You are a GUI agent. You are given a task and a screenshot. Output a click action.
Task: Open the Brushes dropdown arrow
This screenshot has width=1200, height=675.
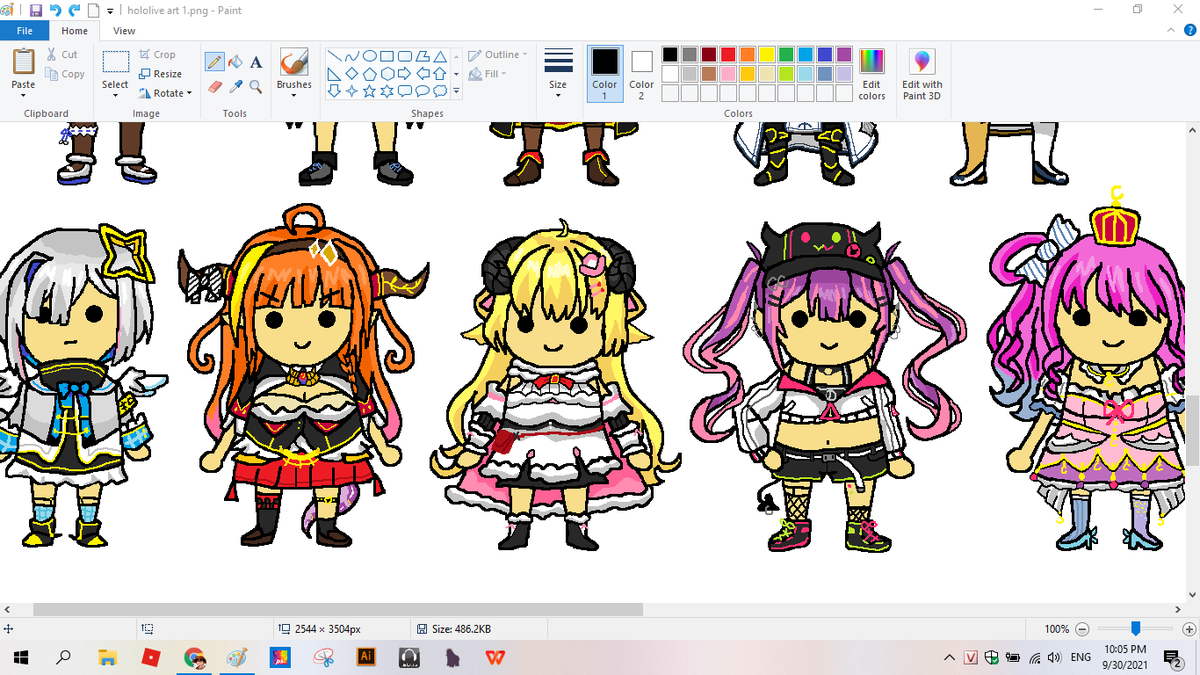pos(294,95)
